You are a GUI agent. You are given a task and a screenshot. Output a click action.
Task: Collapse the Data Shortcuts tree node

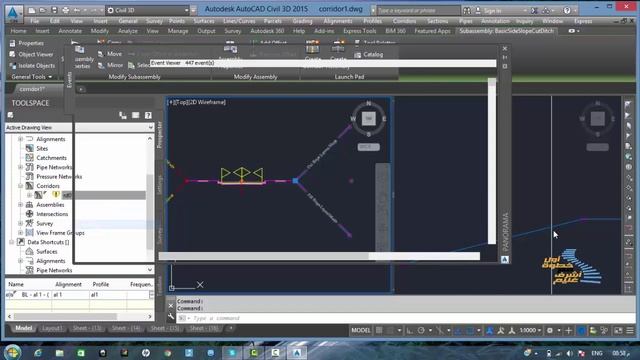[x=11, y=242]
